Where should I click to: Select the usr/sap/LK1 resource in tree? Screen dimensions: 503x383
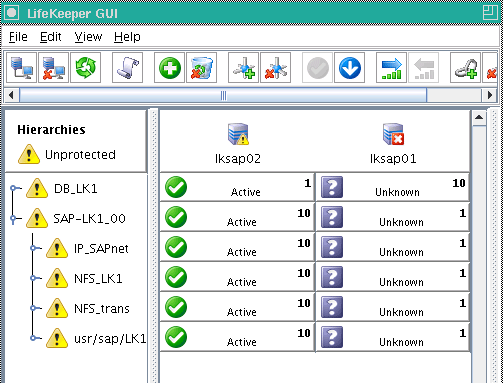click(110, 339)
